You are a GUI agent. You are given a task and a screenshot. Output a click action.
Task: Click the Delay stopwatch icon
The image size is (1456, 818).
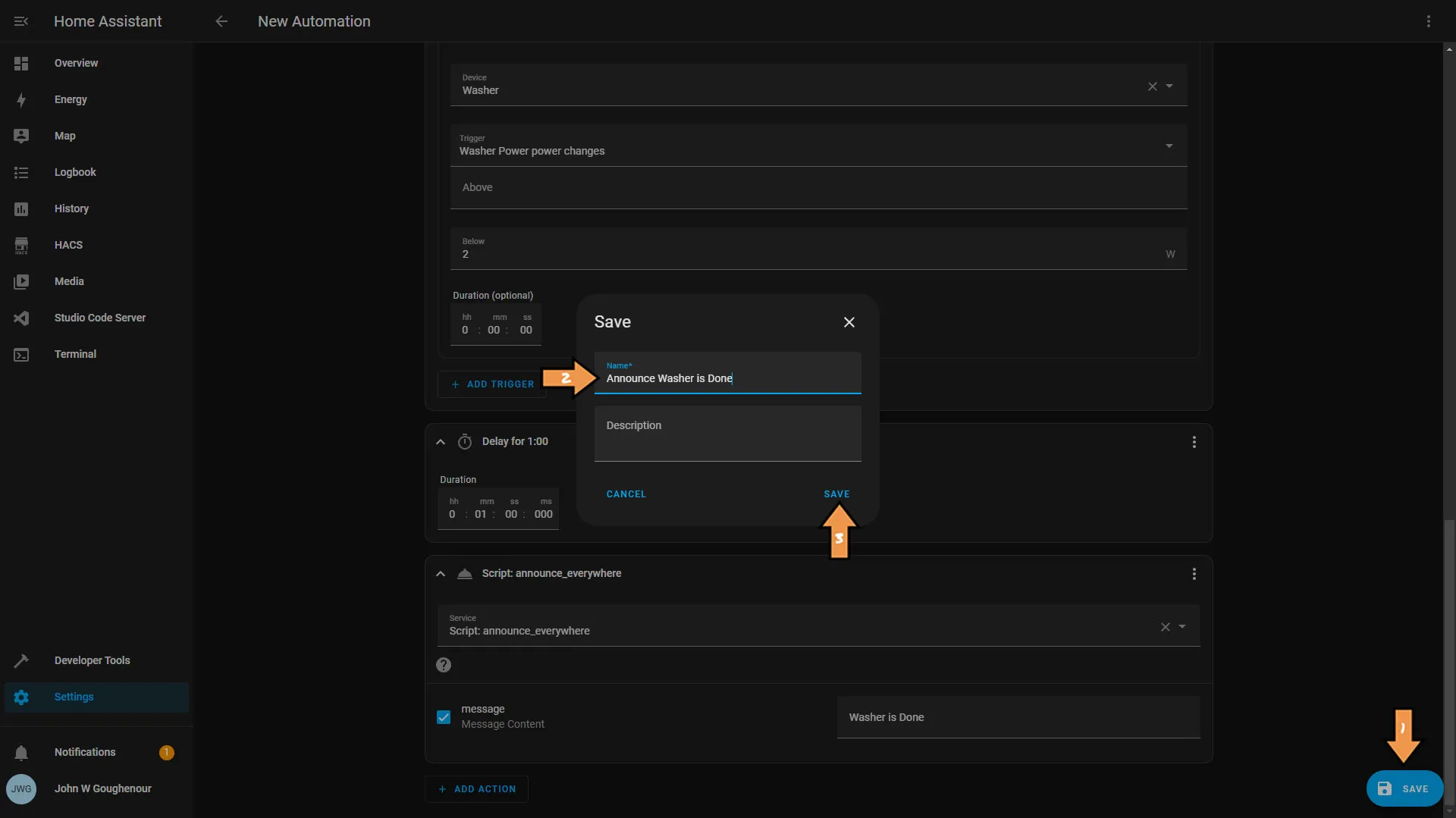465,442
